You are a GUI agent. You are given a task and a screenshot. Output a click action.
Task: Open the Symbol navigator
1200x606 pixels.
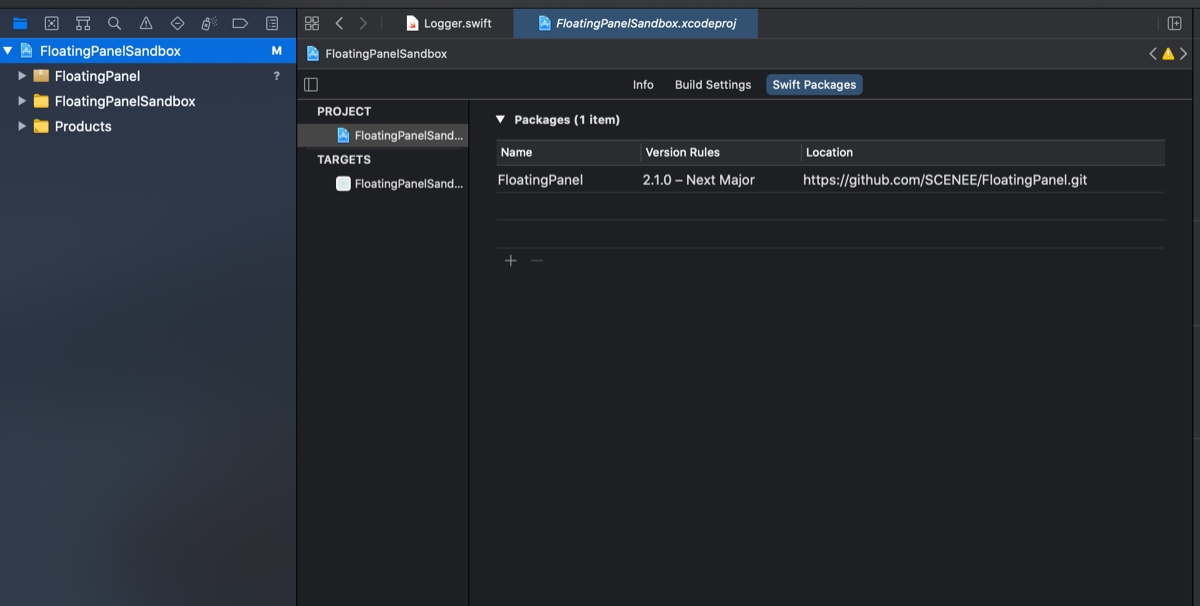coord(83,23)
